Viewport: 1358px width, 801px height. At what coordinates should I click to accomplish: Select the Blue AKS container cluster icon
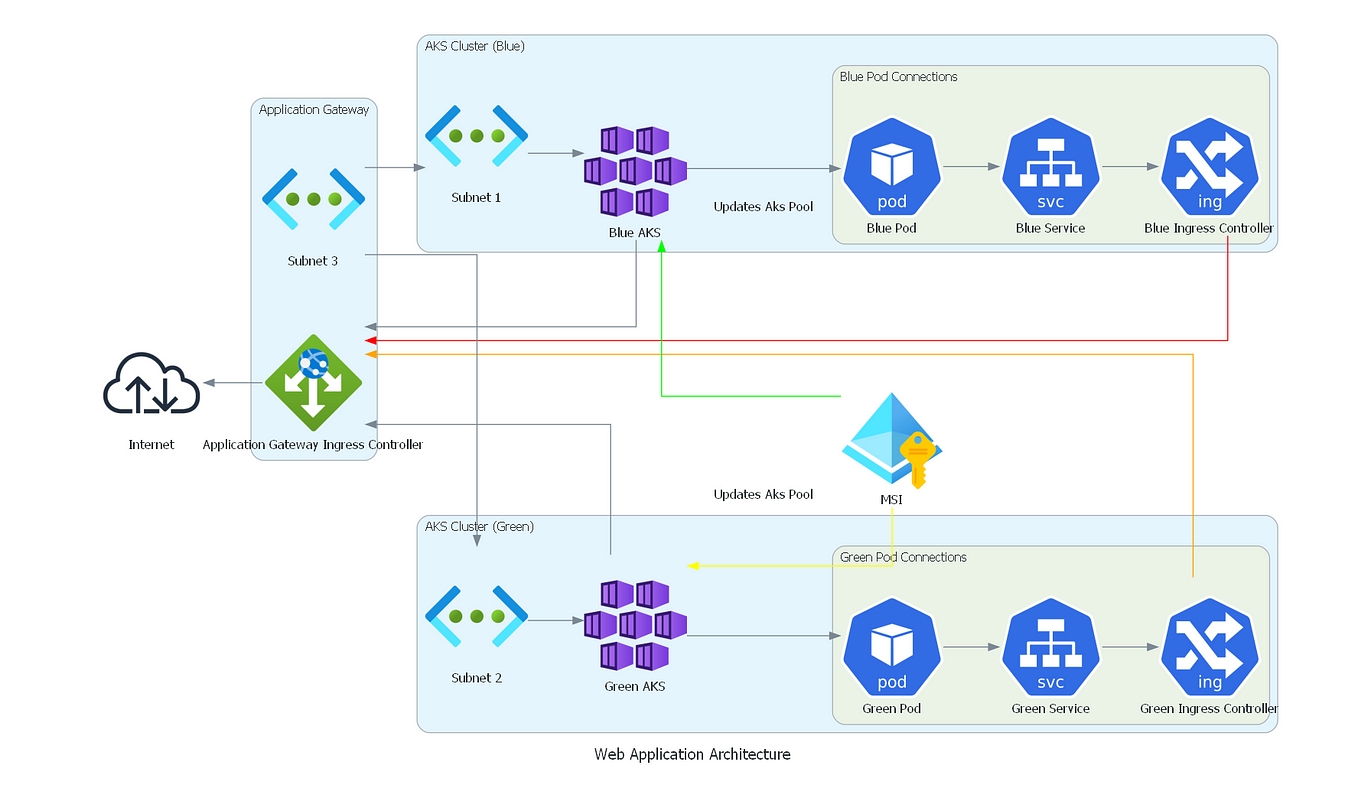pyautogui.click(x=634, y=172)
